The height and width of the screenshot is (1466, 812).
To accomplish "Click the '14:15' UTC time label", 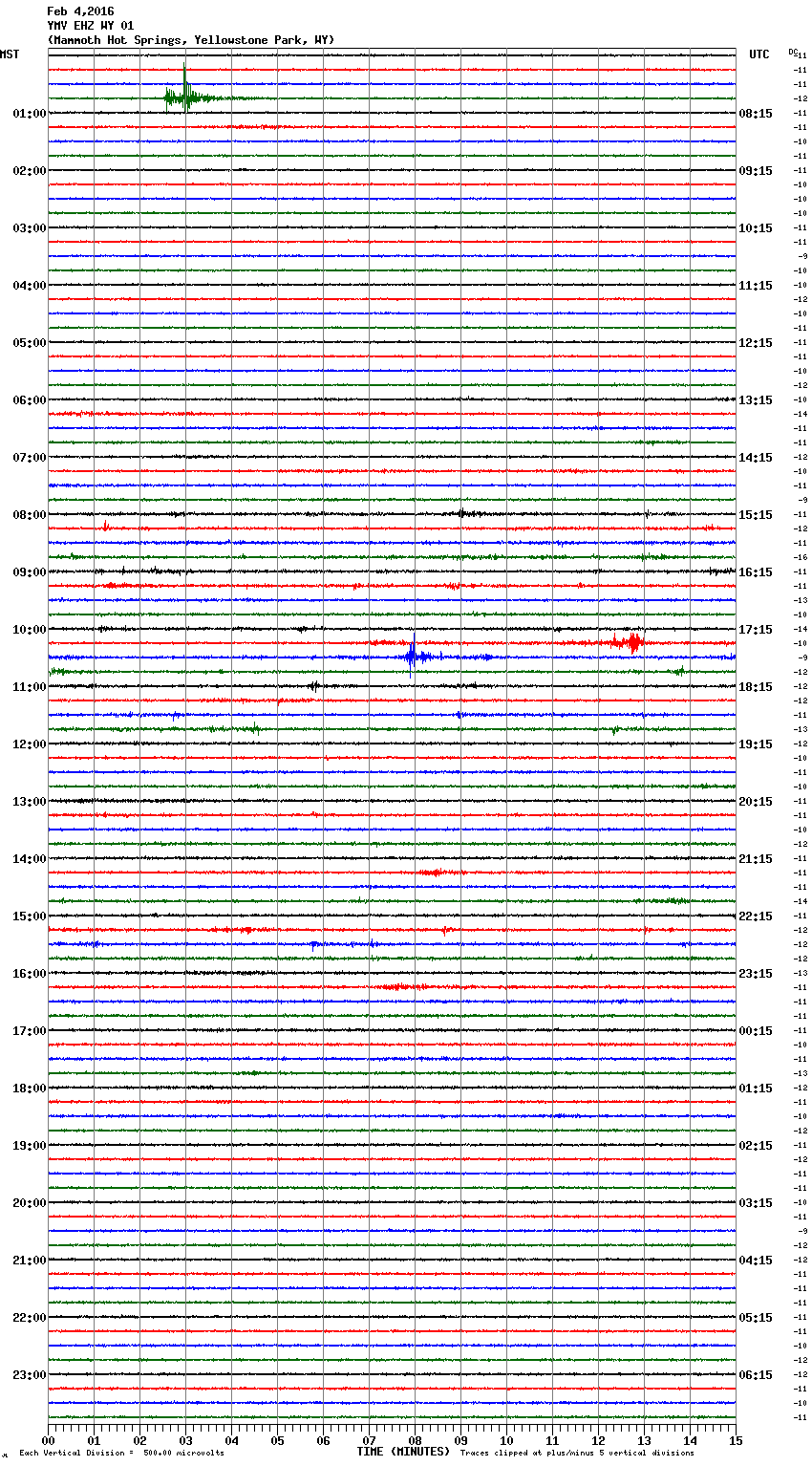I will pyautogui.click(x=756, y=458).
